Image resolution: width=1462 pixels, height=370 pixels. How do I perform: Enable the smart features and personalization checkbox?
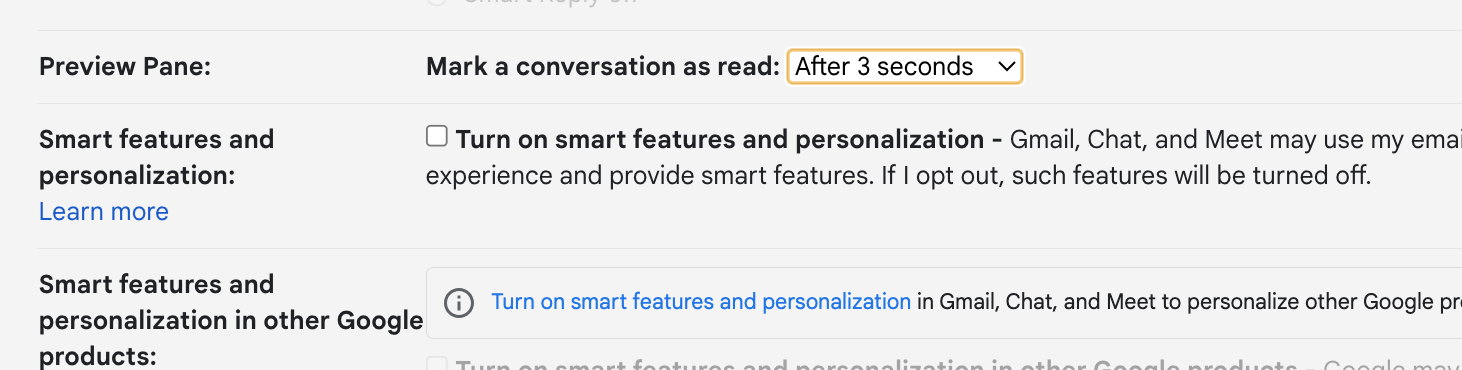click(x=437, y=136)
